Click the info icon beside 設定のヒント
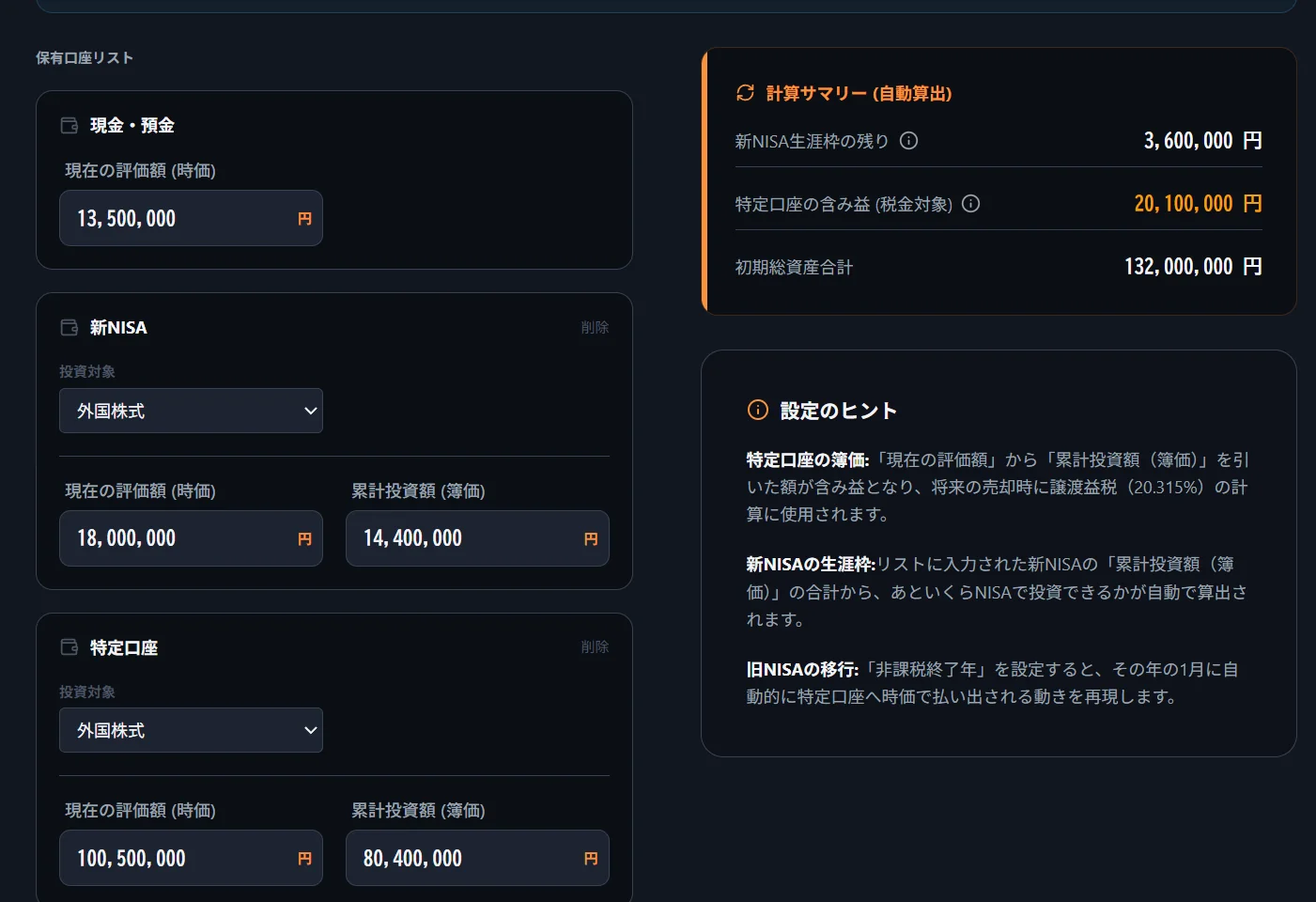This screenshot has height=902, width=1316. coord(757,410)
